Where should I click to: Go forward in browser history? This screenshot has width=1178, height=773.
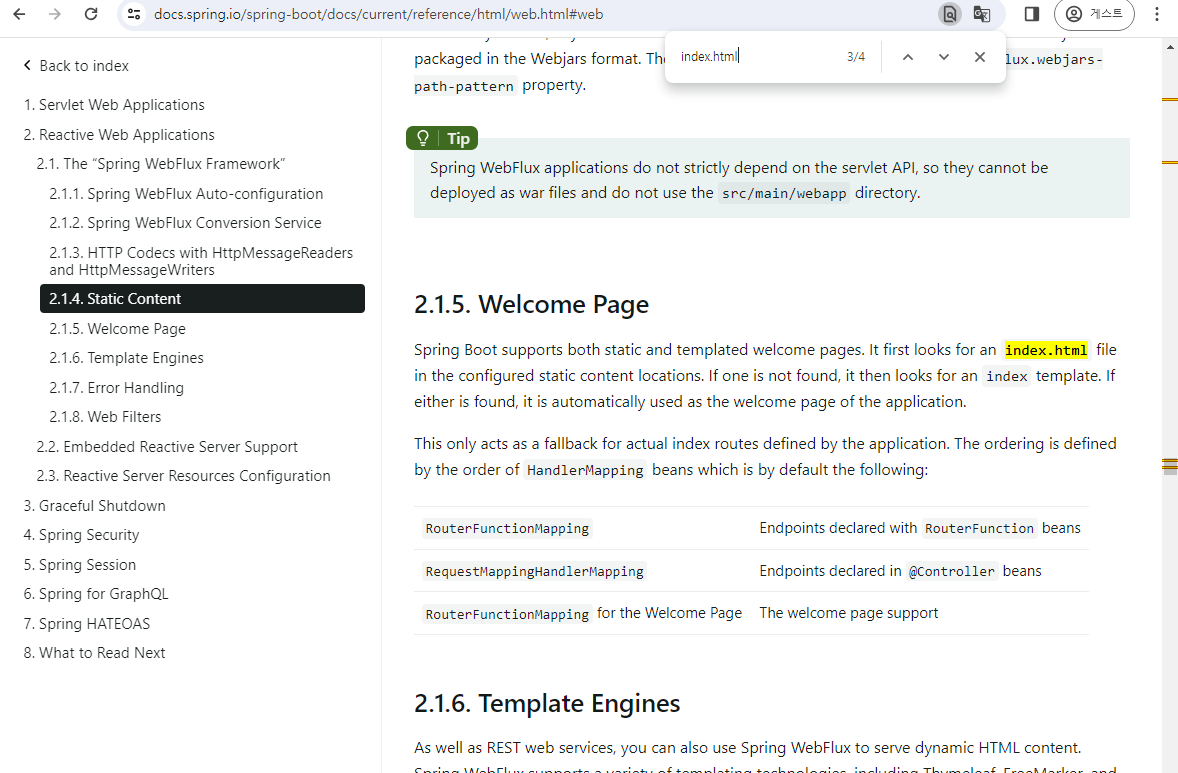pos(55,14)
